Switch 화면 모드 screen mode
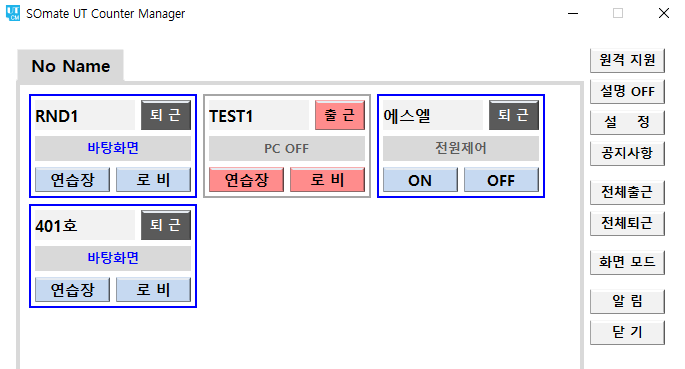The width and height of the screenshot is (685, 369). coord(627,262)
